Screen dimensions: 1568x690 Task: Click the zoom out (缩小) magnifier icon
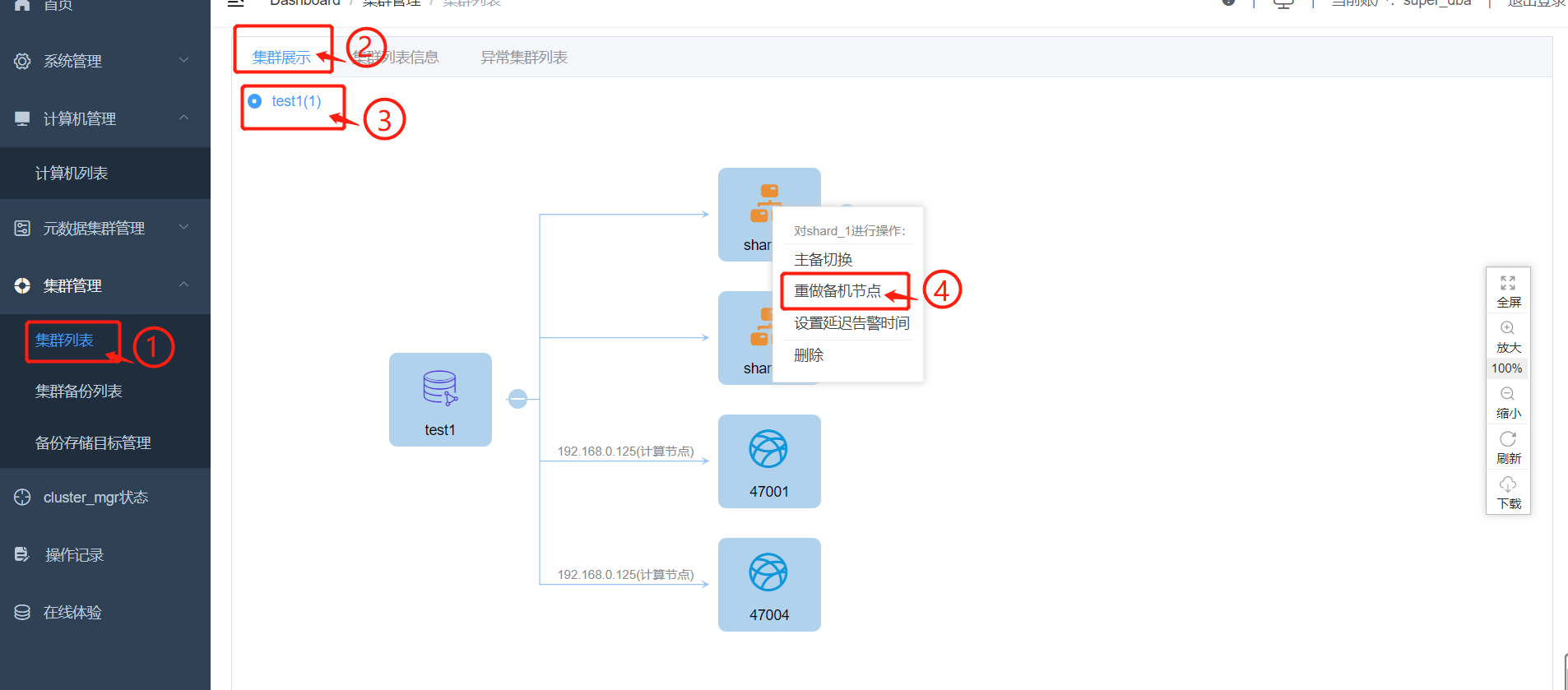click(x=1507, y=394)
